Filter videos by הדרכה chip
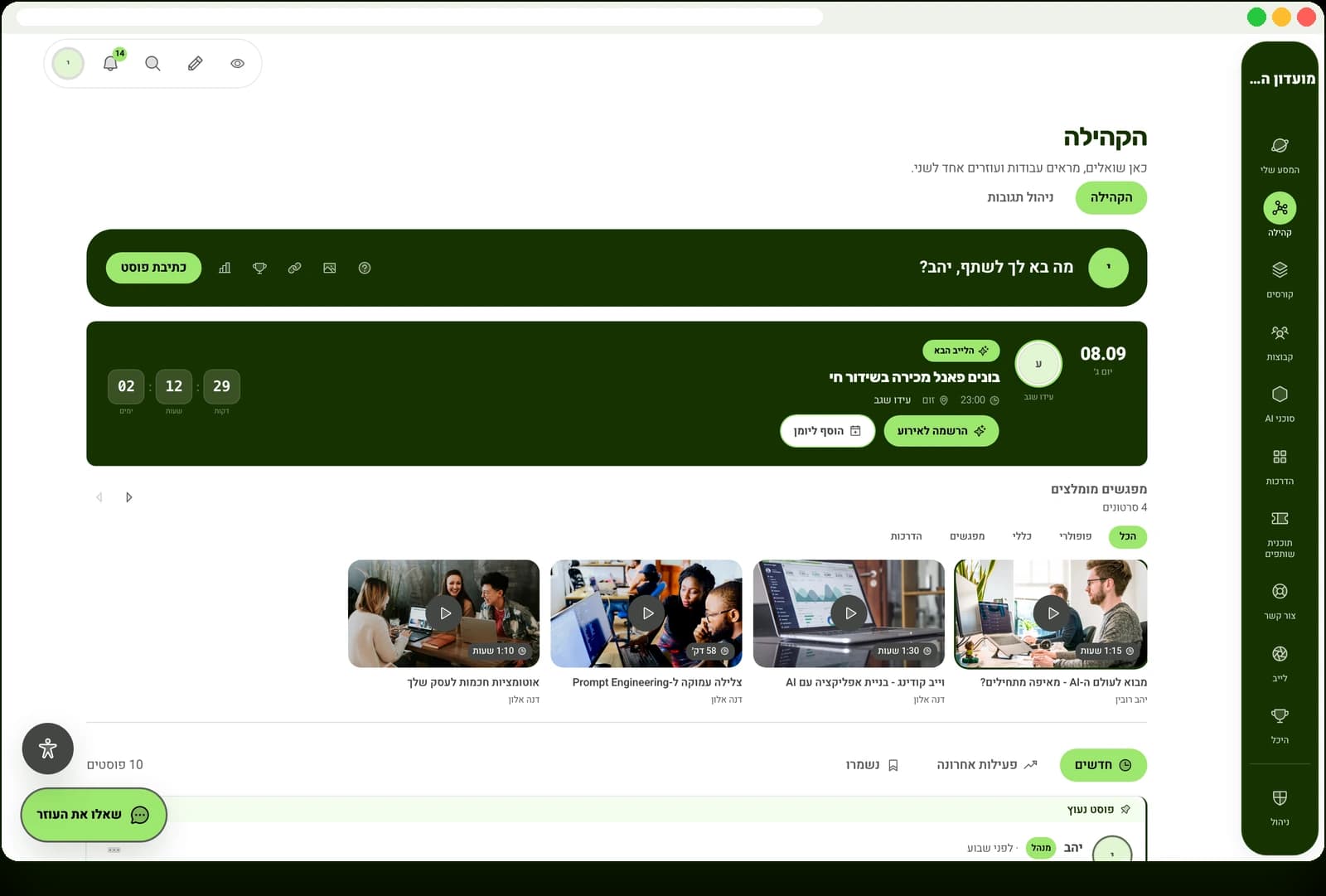Viewport: 1326px width, 896px height. [x=906, y=536]
